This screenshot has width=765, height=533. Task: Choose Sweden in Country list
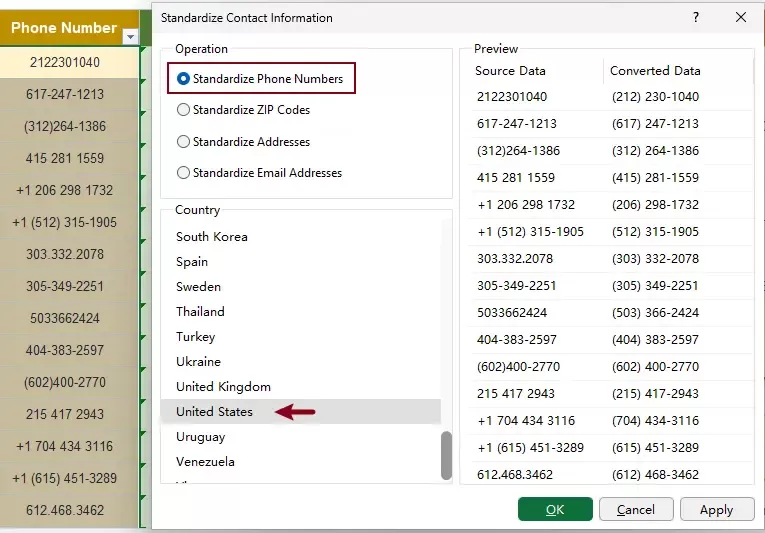pyautogui.click(x=301, y=287)
